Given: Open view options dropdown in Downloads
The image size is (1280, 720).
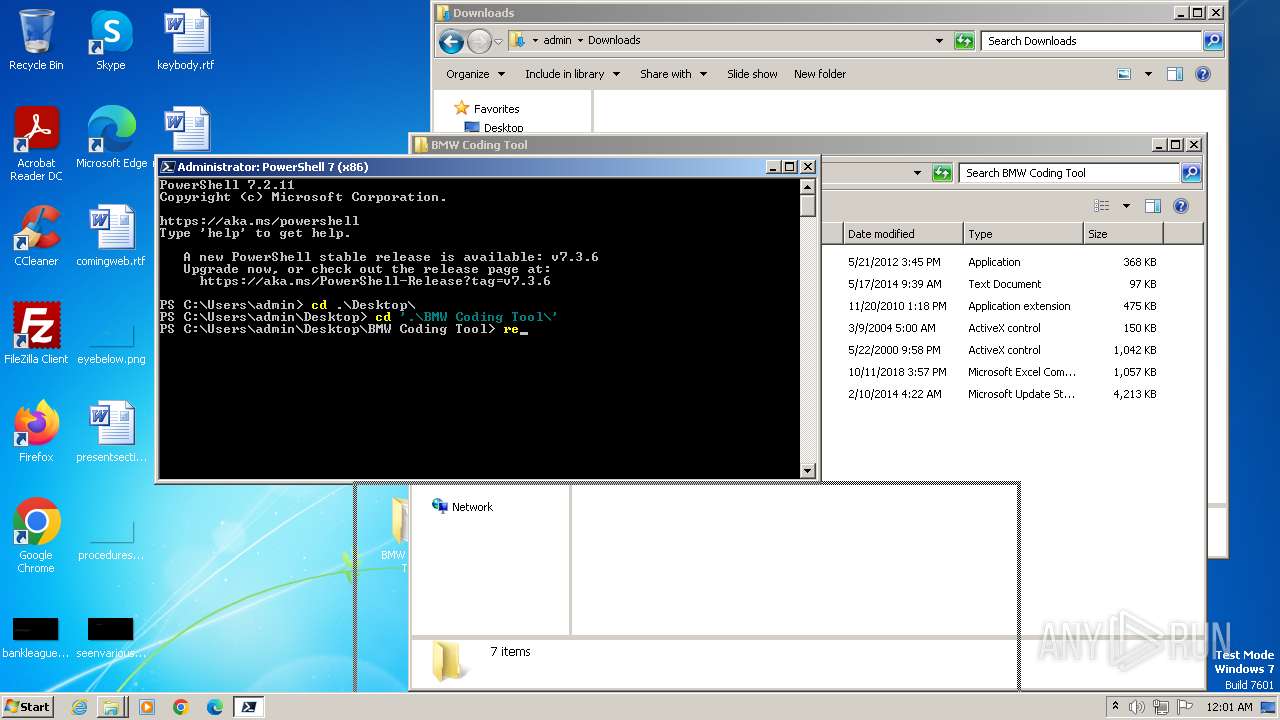Looking at the screenshot, I should [x=1148, y=74].
